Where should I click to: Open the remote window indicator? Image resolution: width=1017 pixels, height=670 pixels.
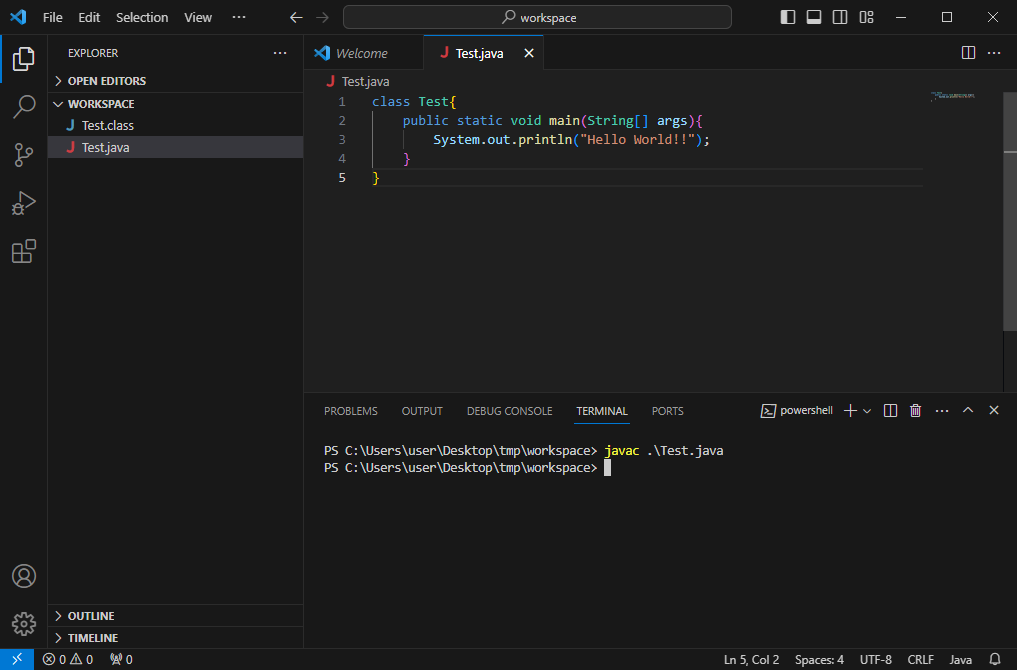coord(17,659)
